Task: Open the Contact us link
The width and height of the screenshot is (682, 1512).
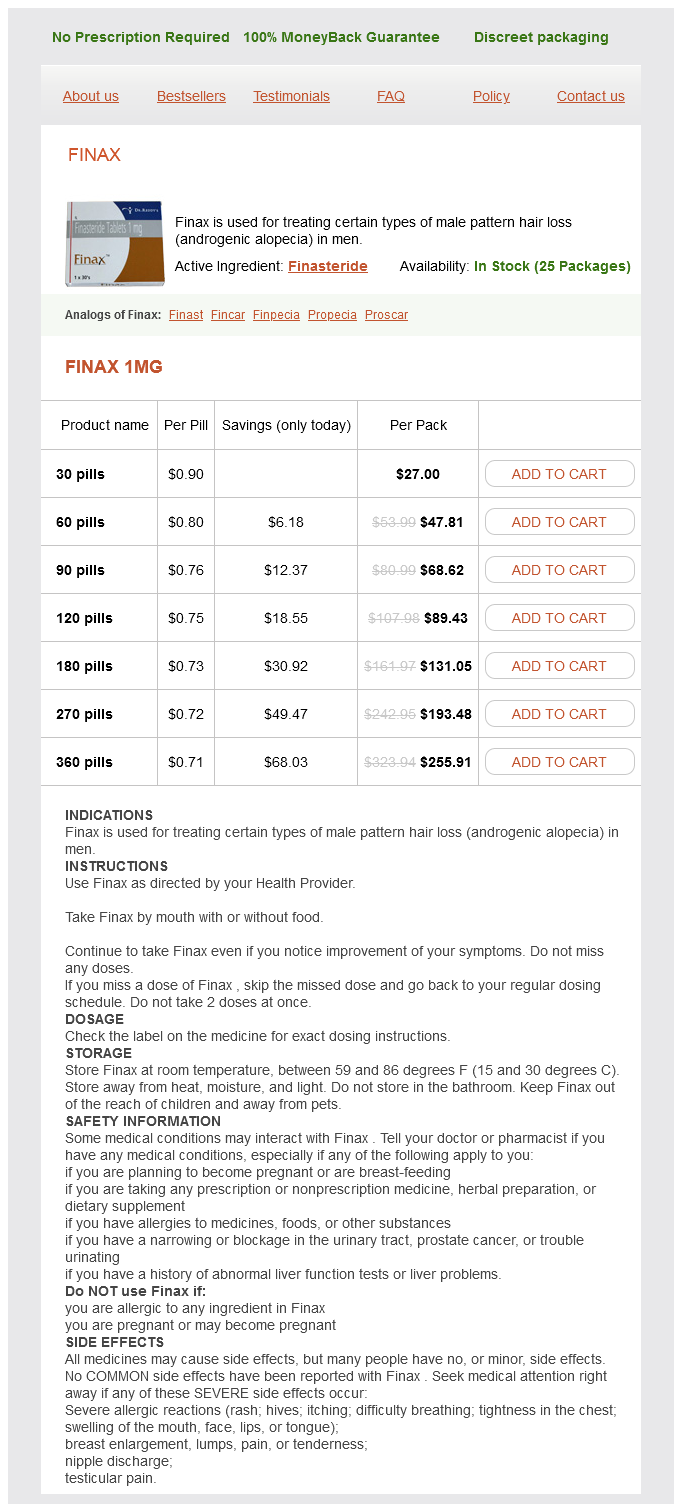Action: click(x=591, y=96)
